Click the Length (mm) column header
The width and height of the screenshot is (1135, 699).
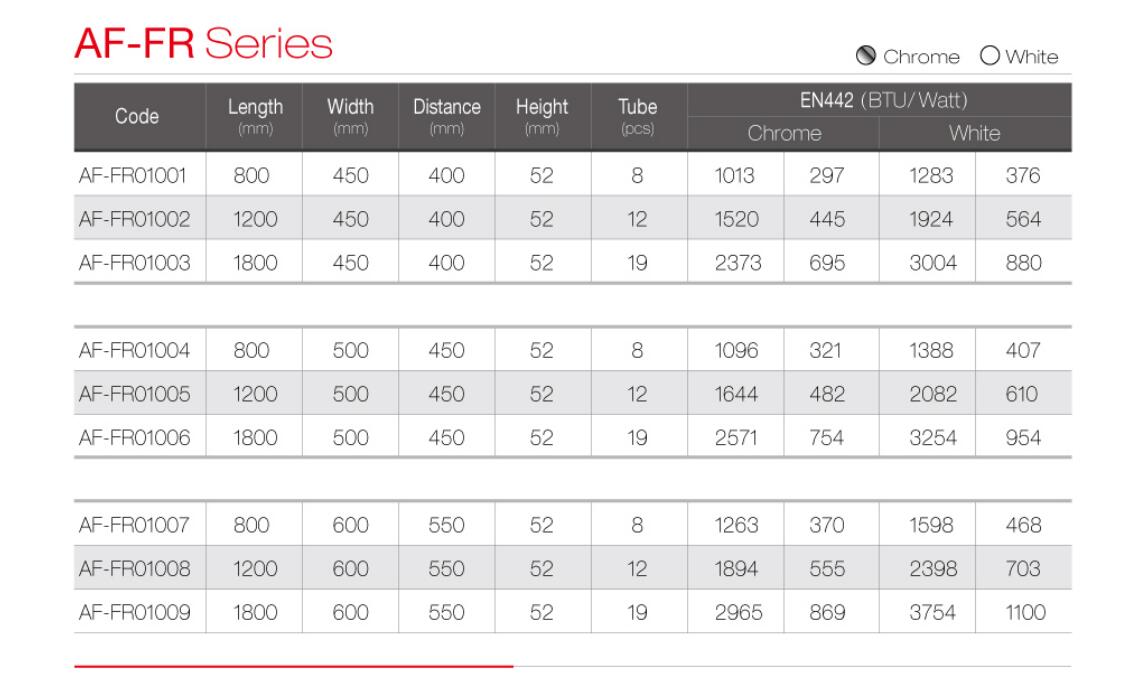point(255,116)
